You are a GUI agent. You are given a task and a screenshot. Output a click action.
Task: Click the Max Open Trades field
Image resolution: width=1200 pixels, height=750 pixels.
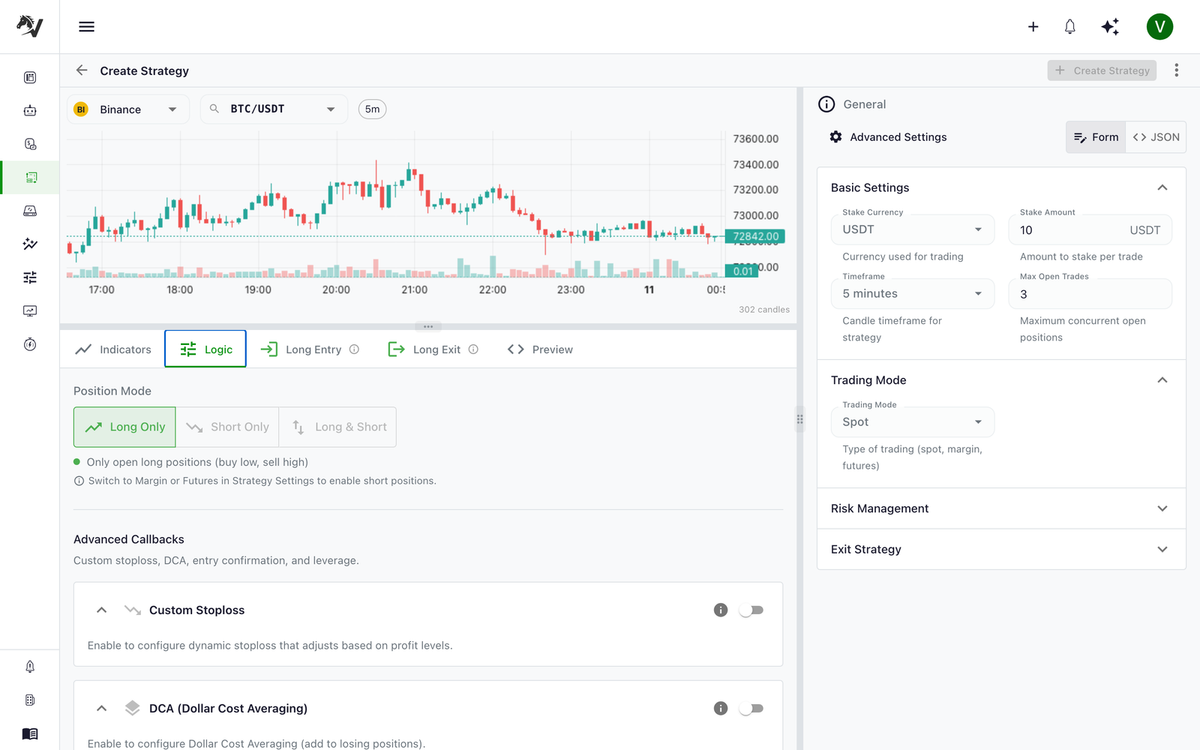pos(1090,294)
